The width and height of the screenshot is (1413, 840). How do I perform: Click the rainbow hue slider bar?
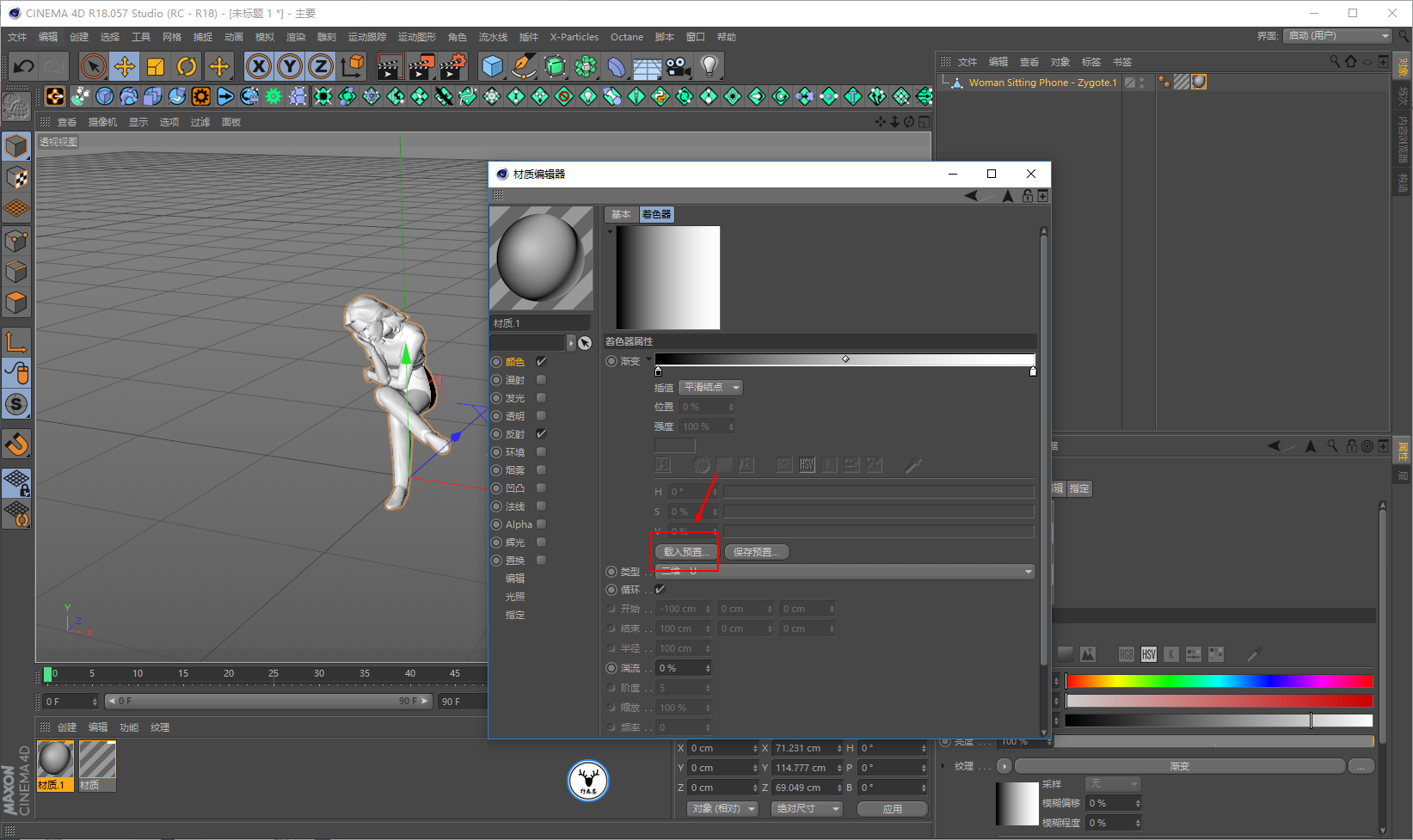tap(1219, 681)
